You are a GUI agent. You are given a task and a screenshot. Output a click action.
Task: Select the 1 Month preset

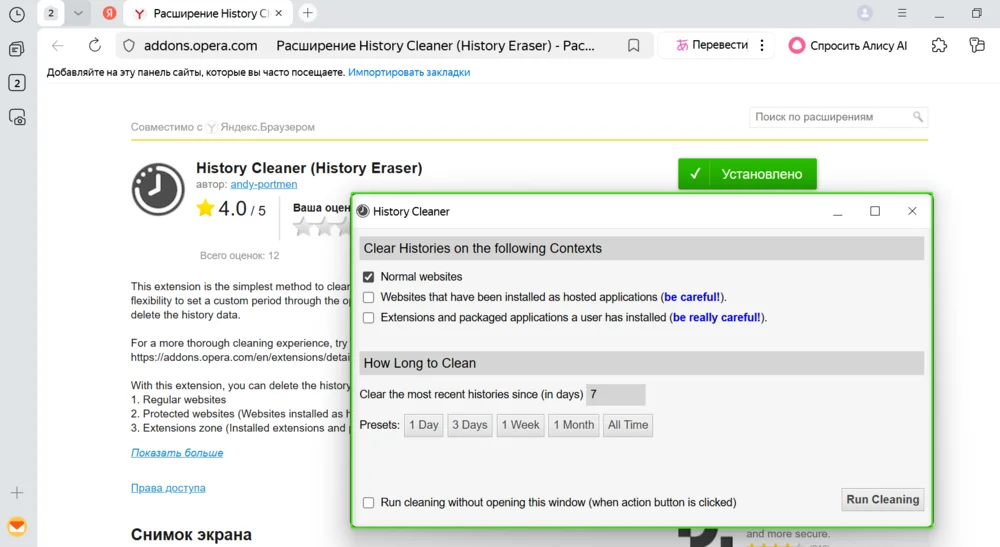(573, 425)
